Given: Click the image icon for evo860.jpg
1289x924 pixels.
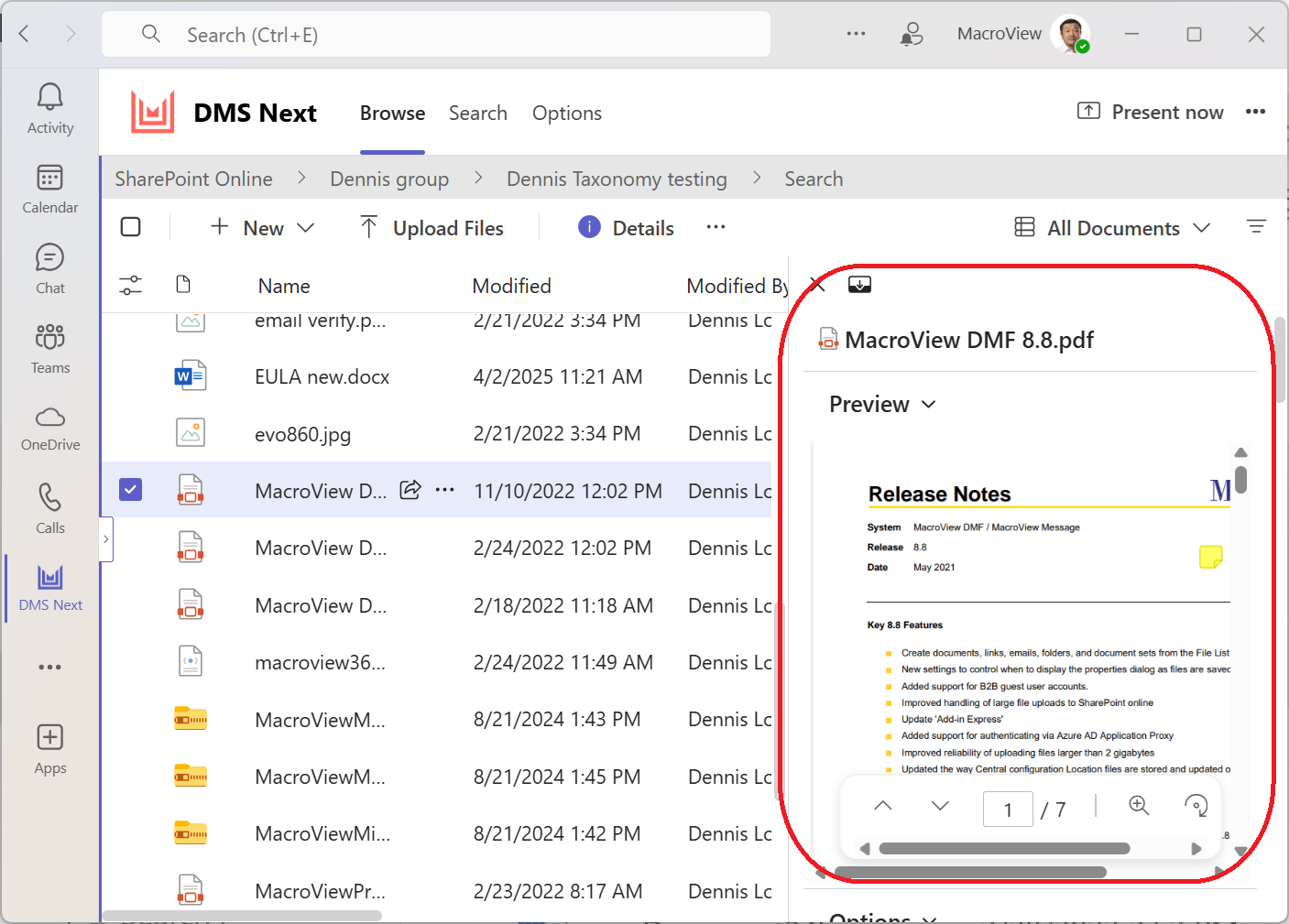Looking at the screenshot, I should tap(191, 432).
